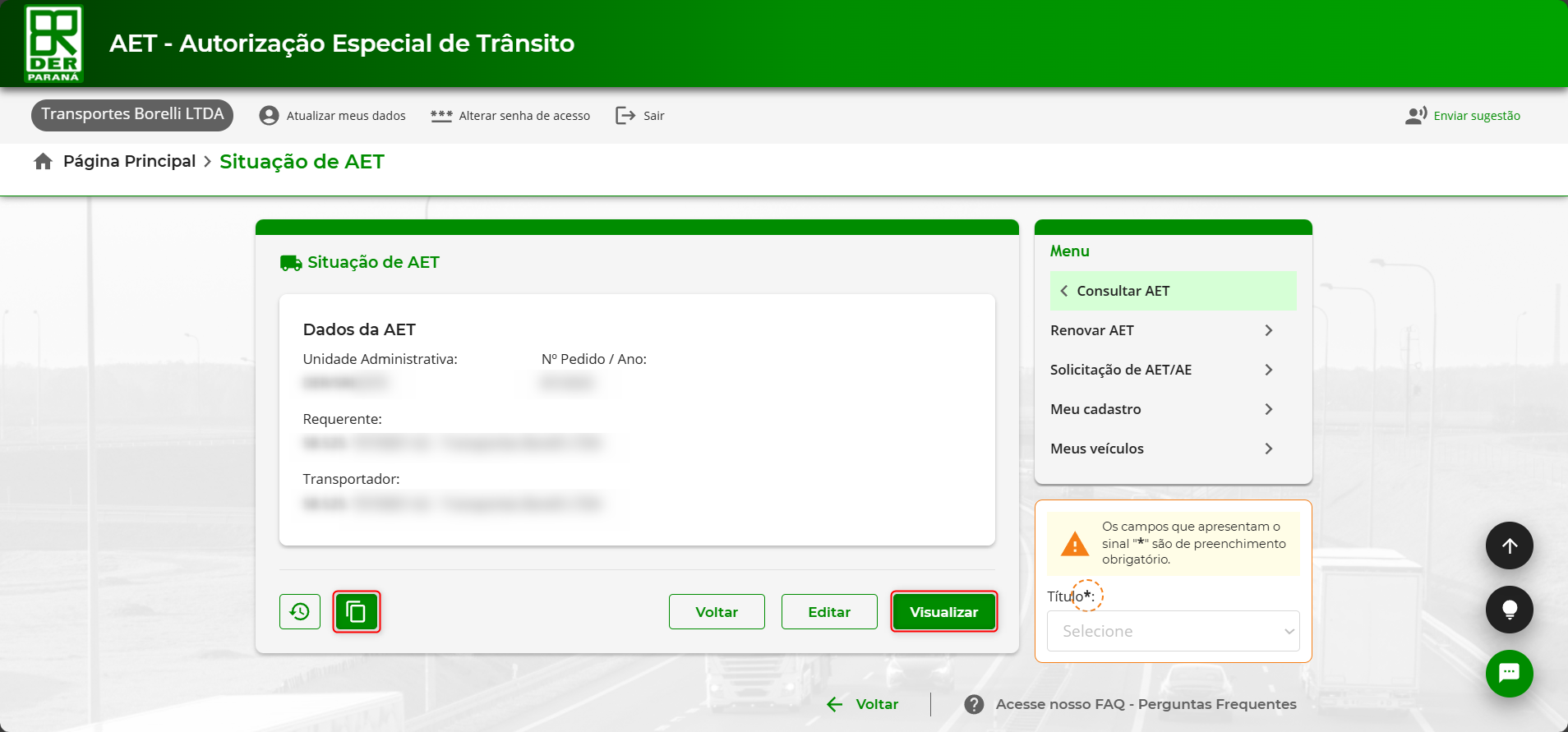
Task: Click the DER Paraná logo
Action: pyautogui.click(x=54, y=44)
